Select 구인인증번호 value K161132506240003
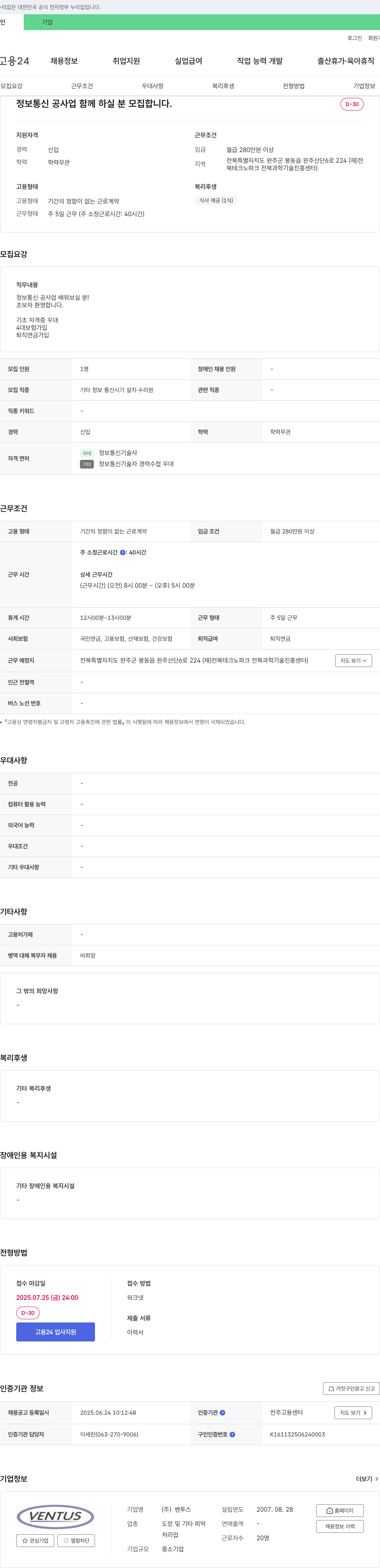380x1568 pixels. 298,1435
